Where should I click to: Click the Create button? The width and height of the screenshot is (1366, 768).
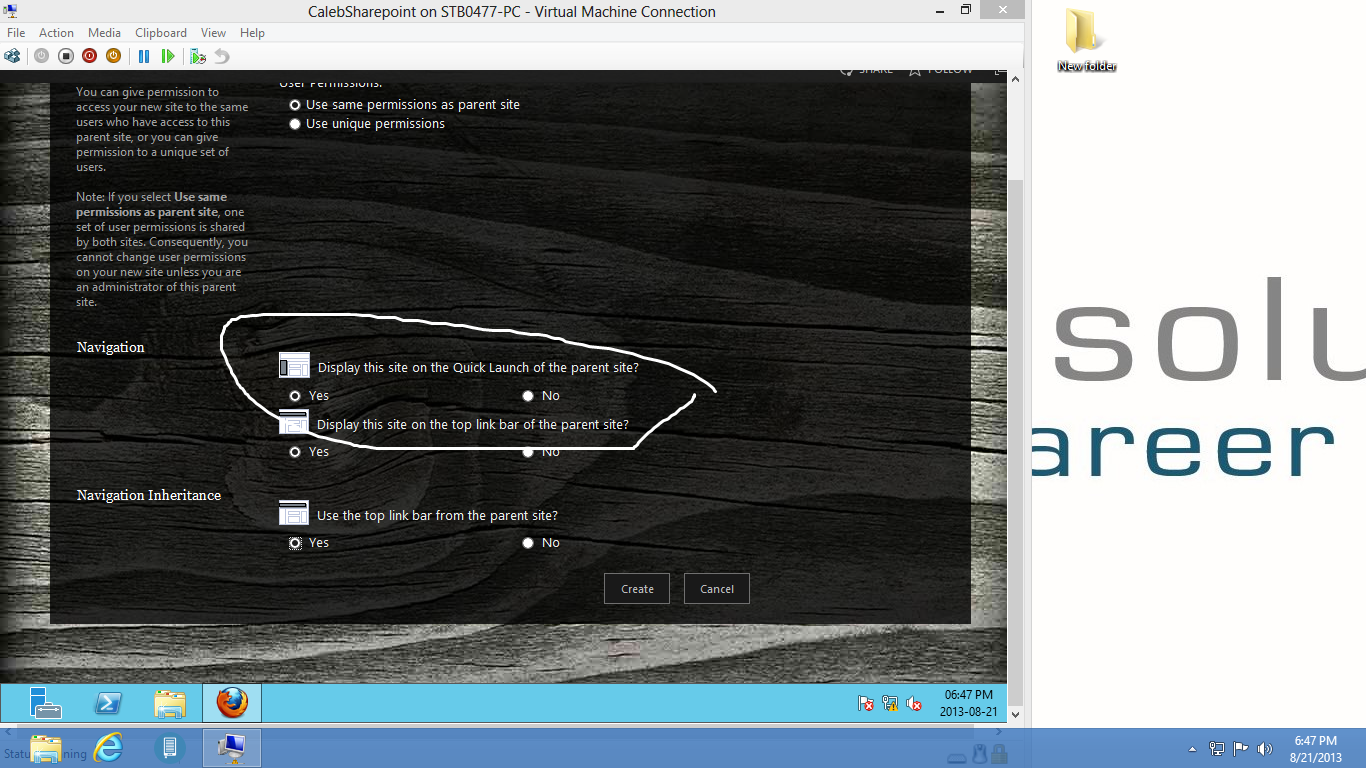(637, 589)
